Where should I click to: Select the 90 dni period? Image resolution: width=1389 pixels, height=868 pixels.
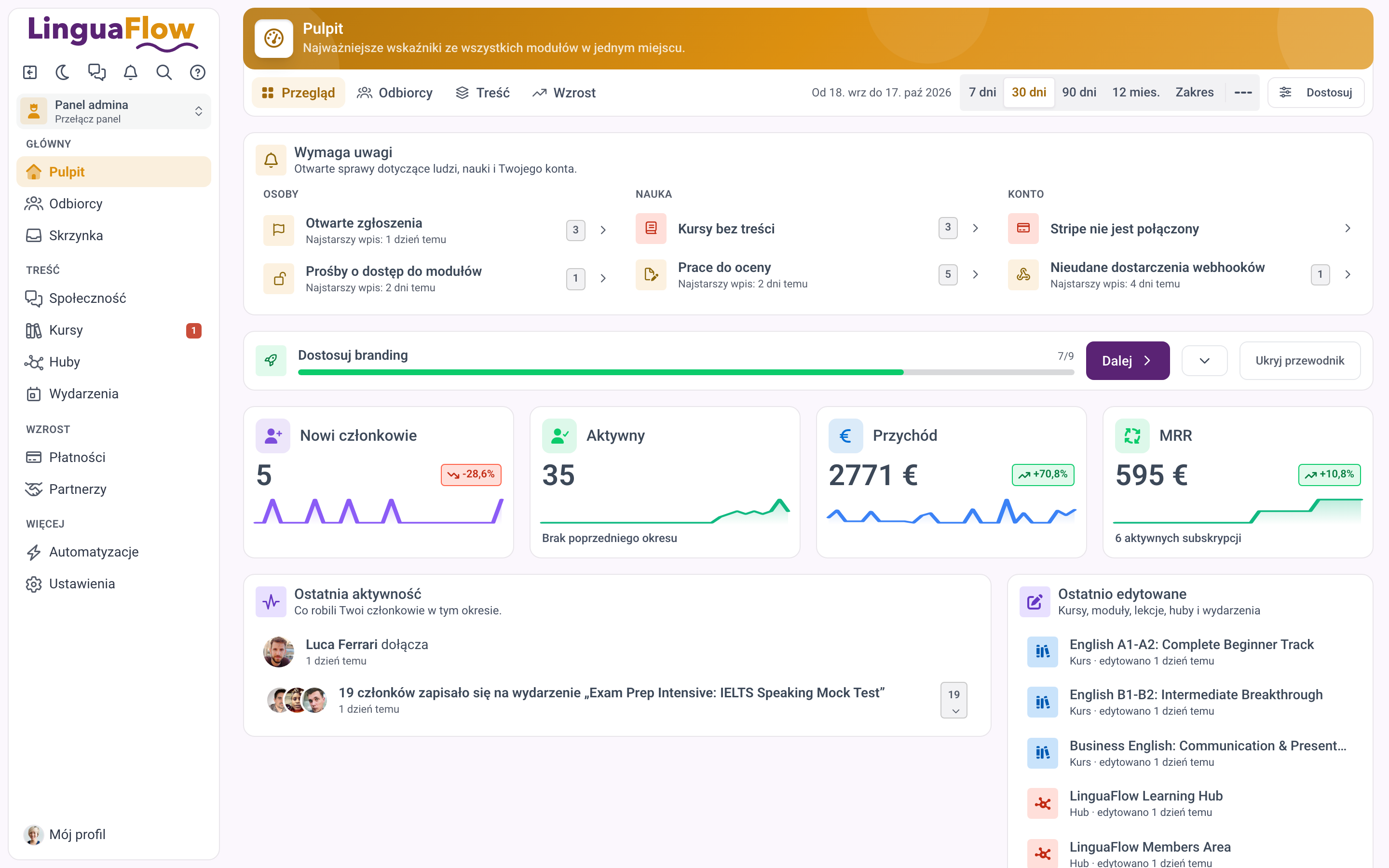pyautogui.click(x=1079, y=93)
